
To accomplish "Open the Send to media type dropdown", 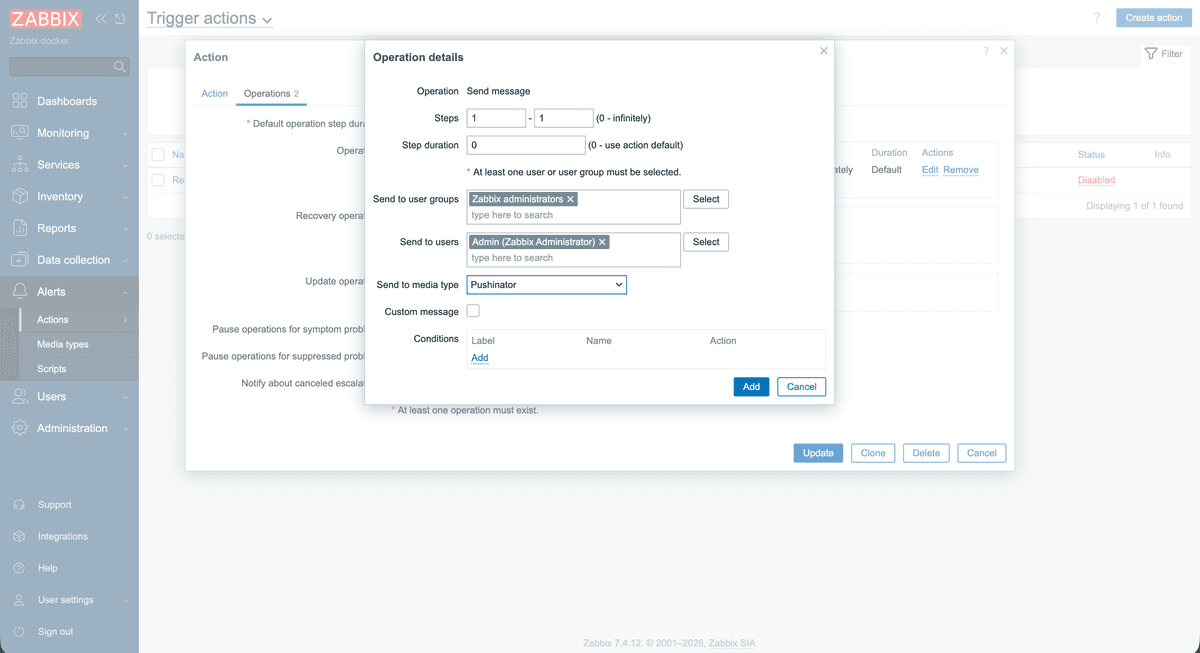I will point(547,285).
